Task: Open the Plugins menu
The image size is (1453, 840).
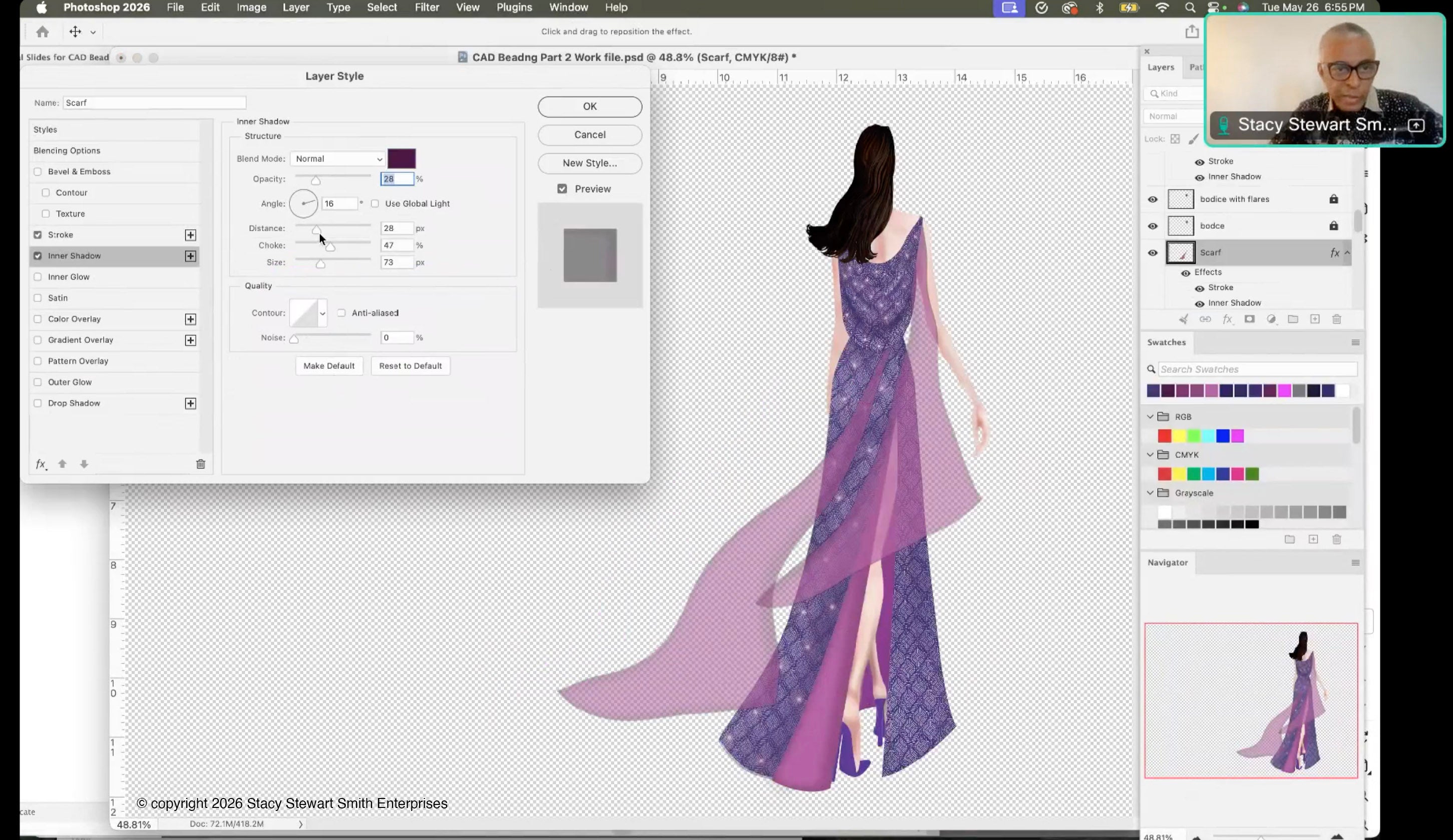Action: [514, 8]
